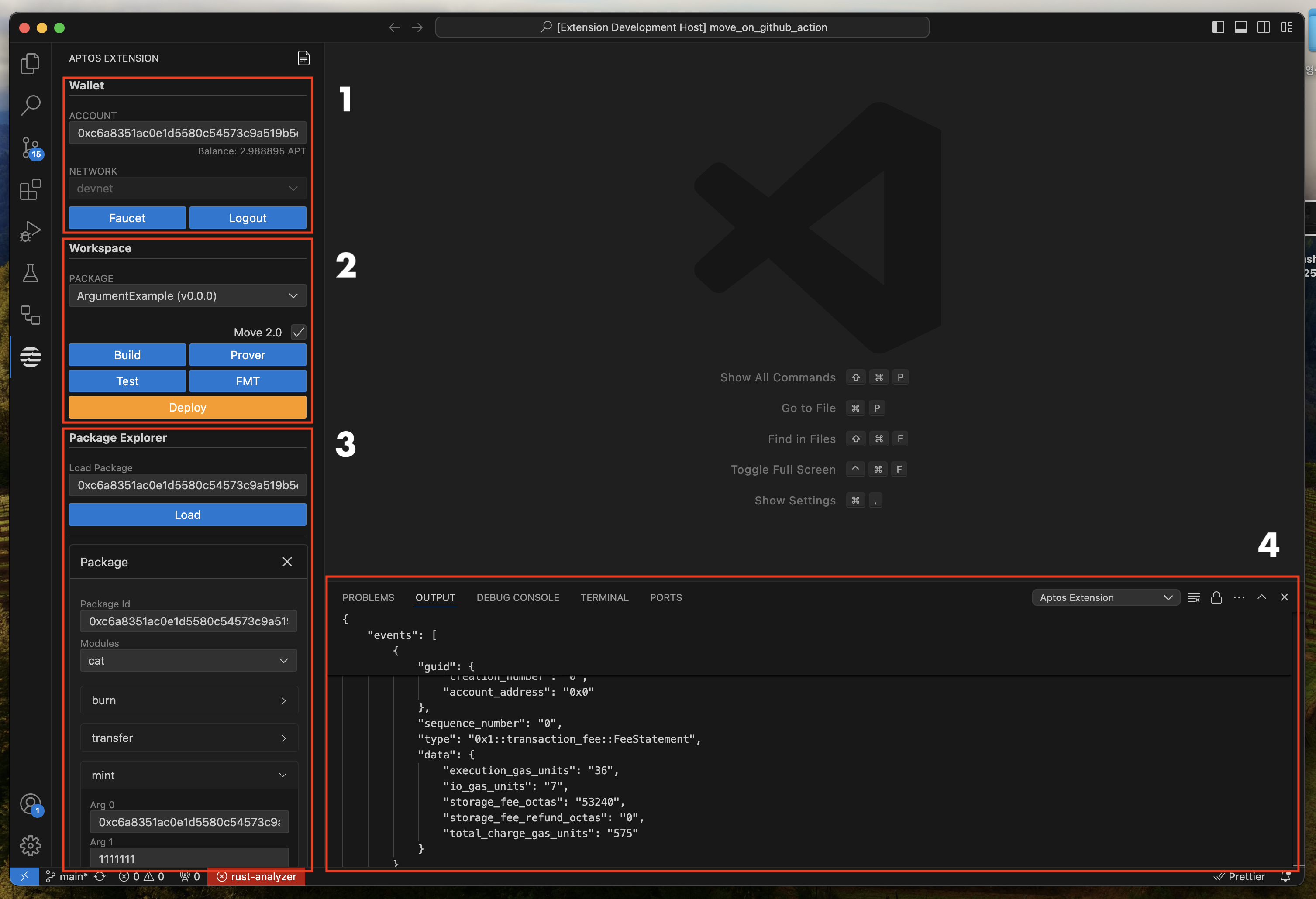The height and width of the screenshot is (899, 1316).
Task: Switch to the DEBUG CONSOLE tab
Action: [x=517, y=597]
